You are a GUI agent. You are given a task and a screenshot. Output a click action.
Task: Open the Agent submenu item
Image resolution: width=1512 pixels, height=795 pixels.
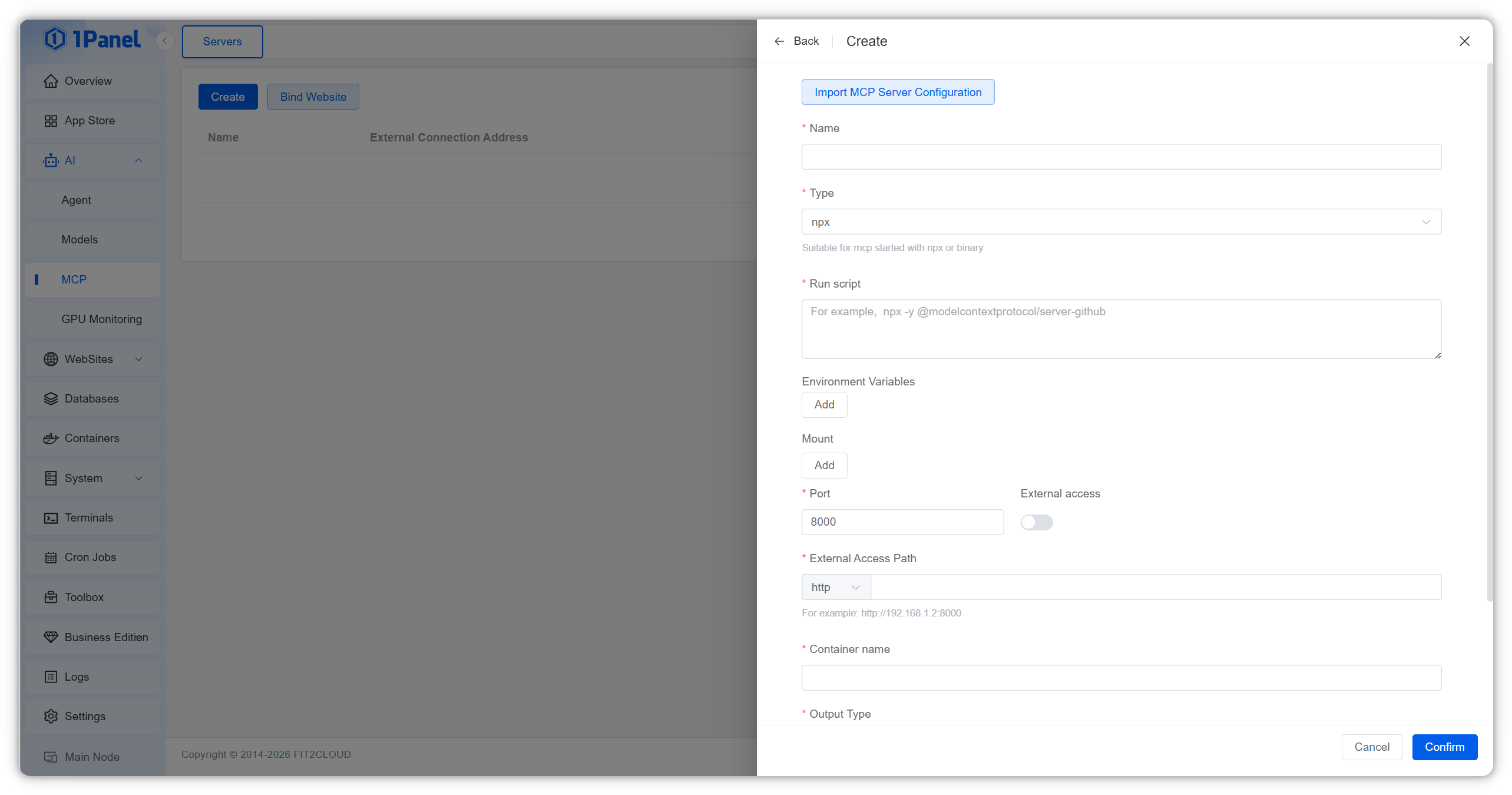tap(92, 200)
